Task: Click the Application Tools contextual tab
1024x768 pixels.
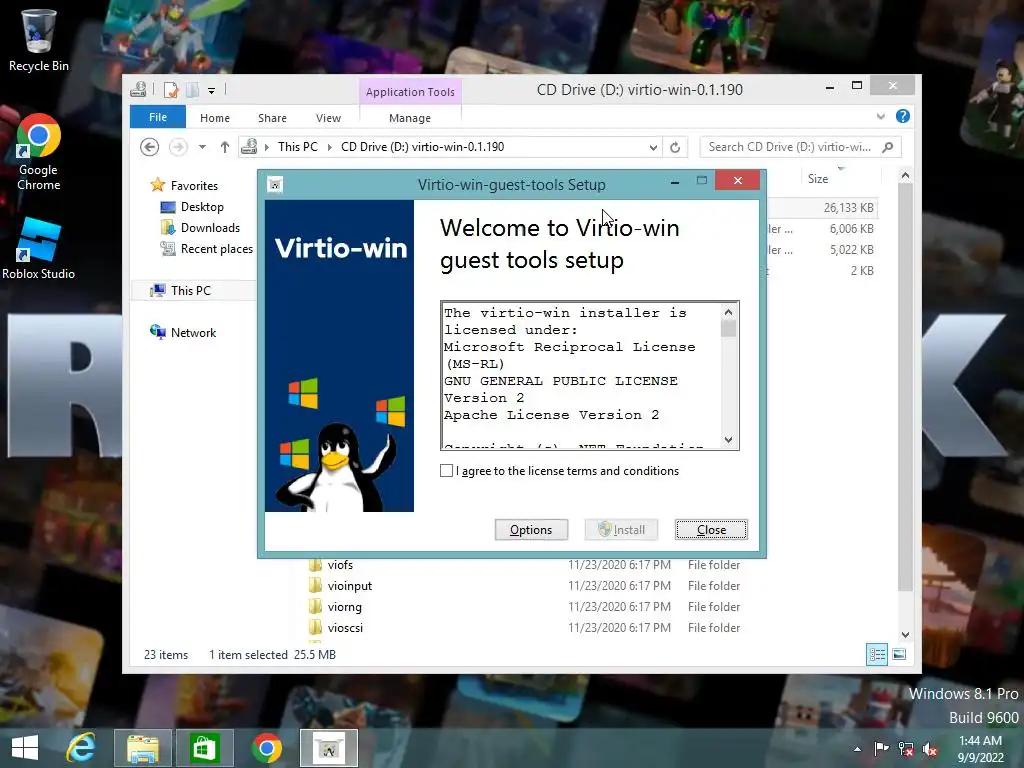Action: pos(410,92)
